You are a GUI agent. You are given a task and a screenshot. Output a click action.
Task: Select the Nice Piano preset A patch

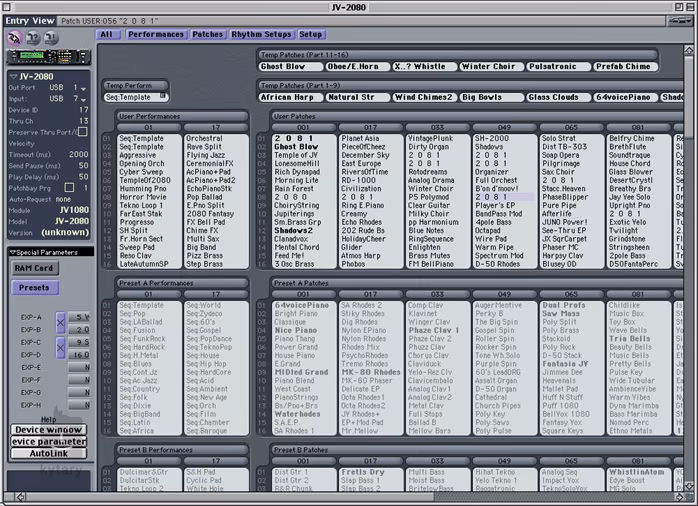[296, 330]
